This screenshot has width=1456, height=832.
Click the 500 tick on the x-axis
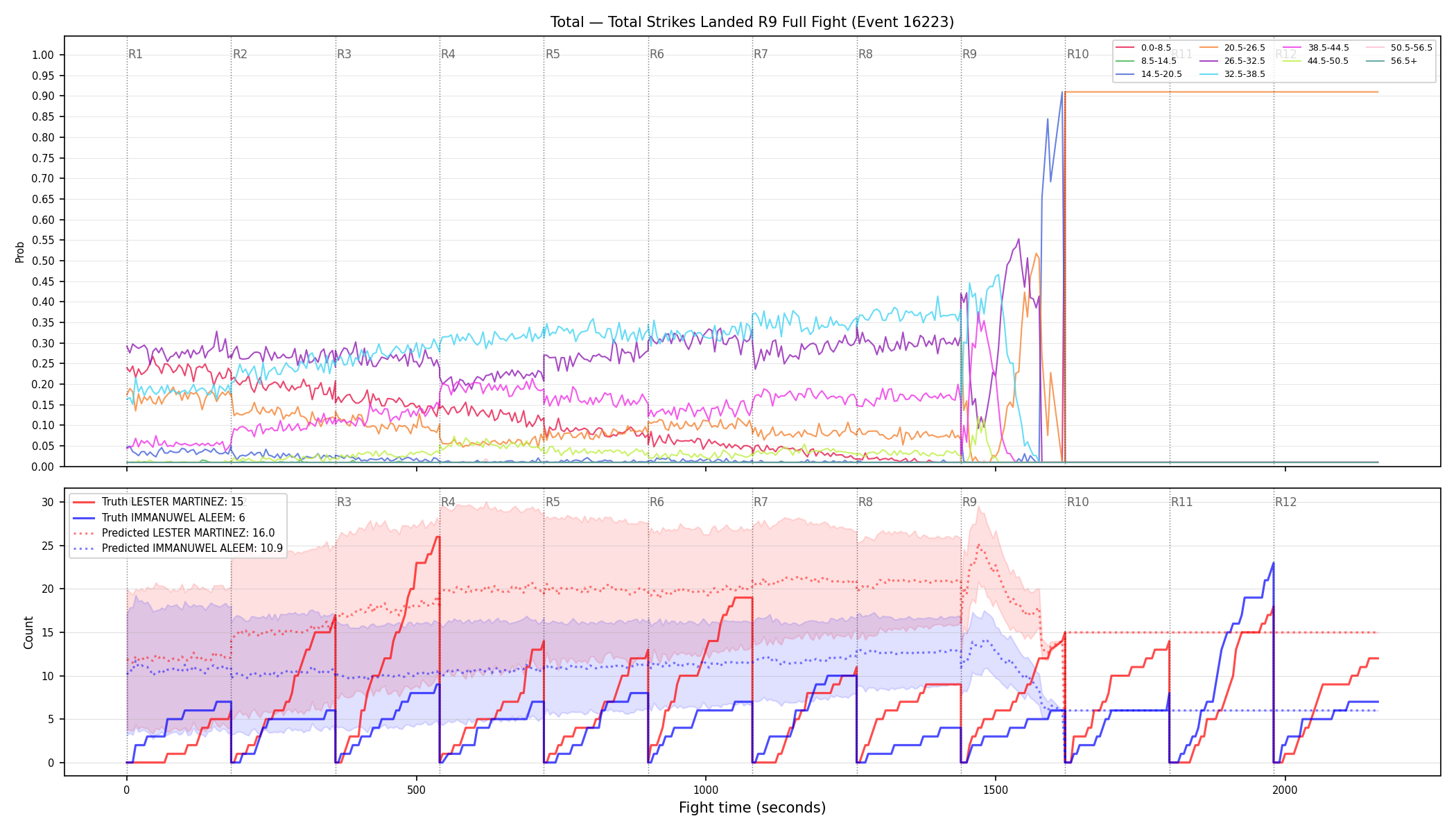[x=416, y=790]
